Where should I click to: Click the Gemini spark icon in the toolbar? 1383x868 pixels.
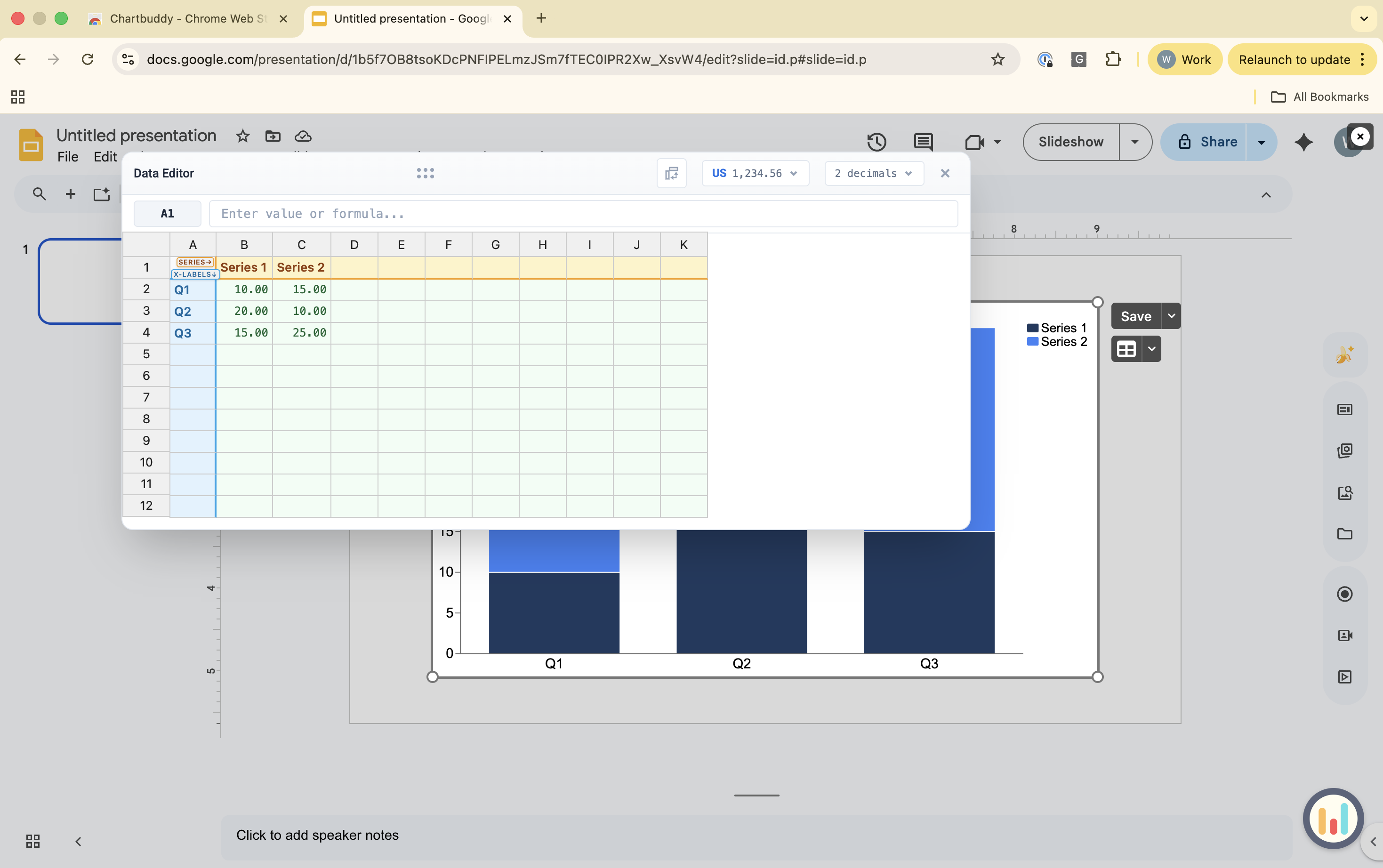(1303, 142)
